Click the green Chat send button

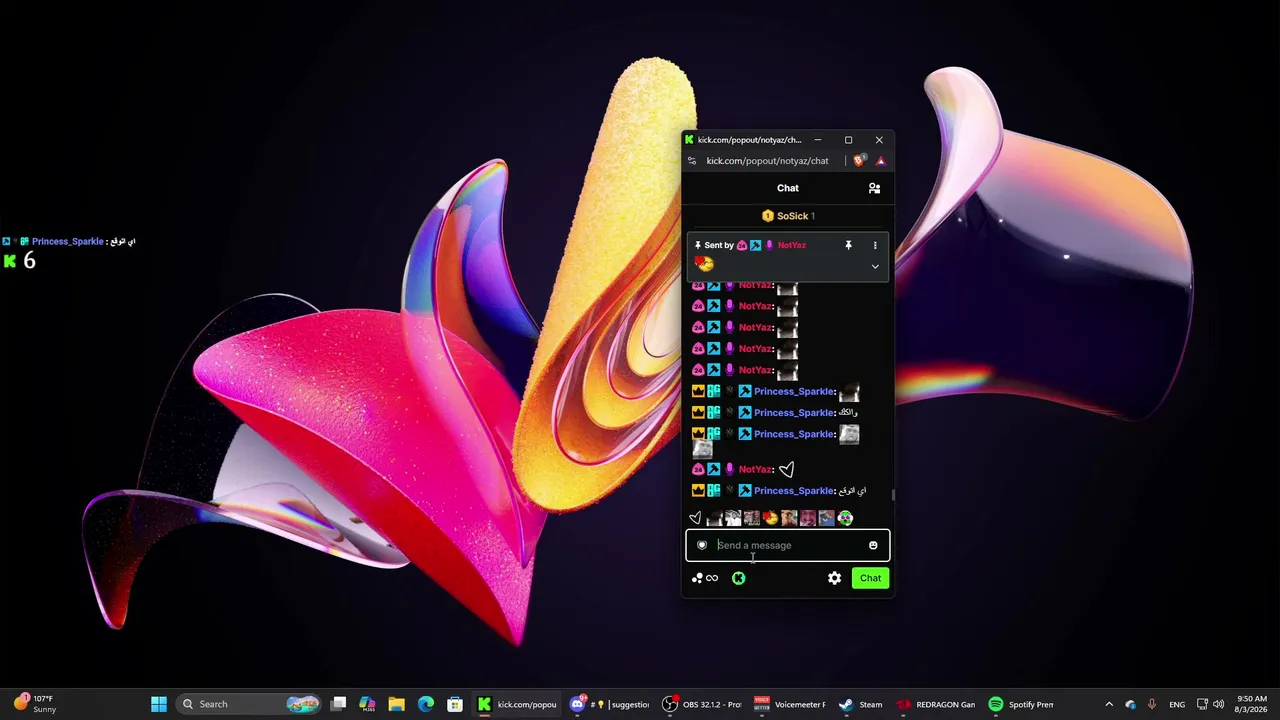click(x=870, y=578)
